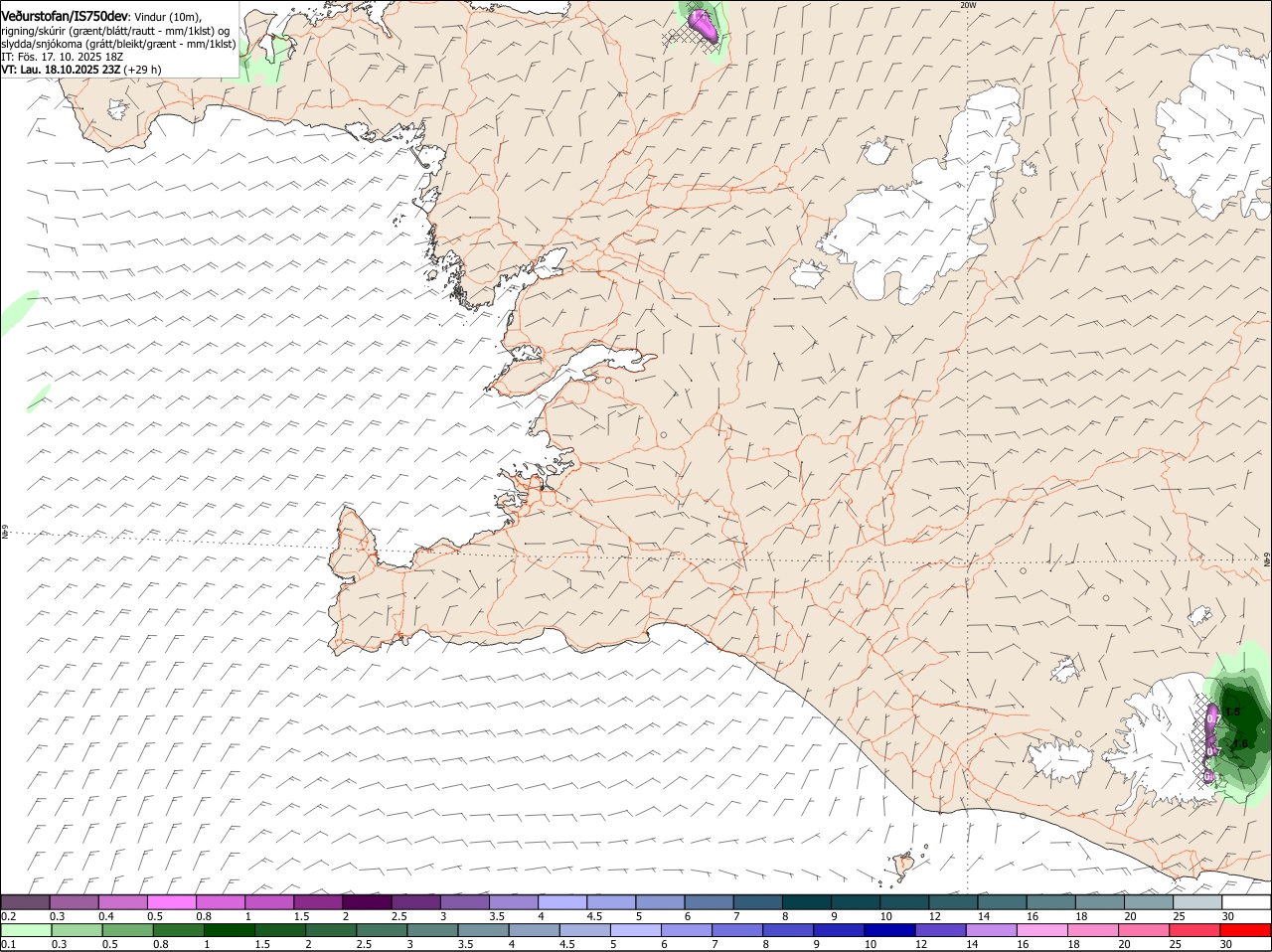
Task: Pick the light grey swatch labeled 25 in snow legend
Action: point(1196,902)
